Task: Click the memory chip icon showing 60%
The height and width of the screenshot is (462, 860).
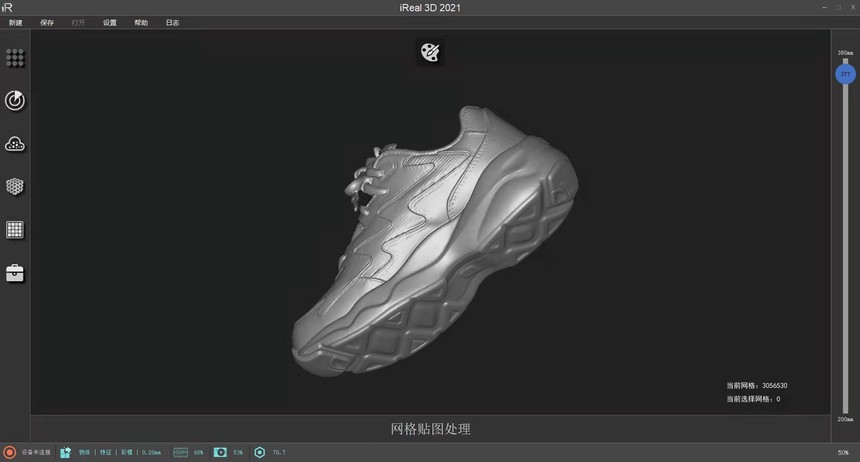Action: click(180, 452)
